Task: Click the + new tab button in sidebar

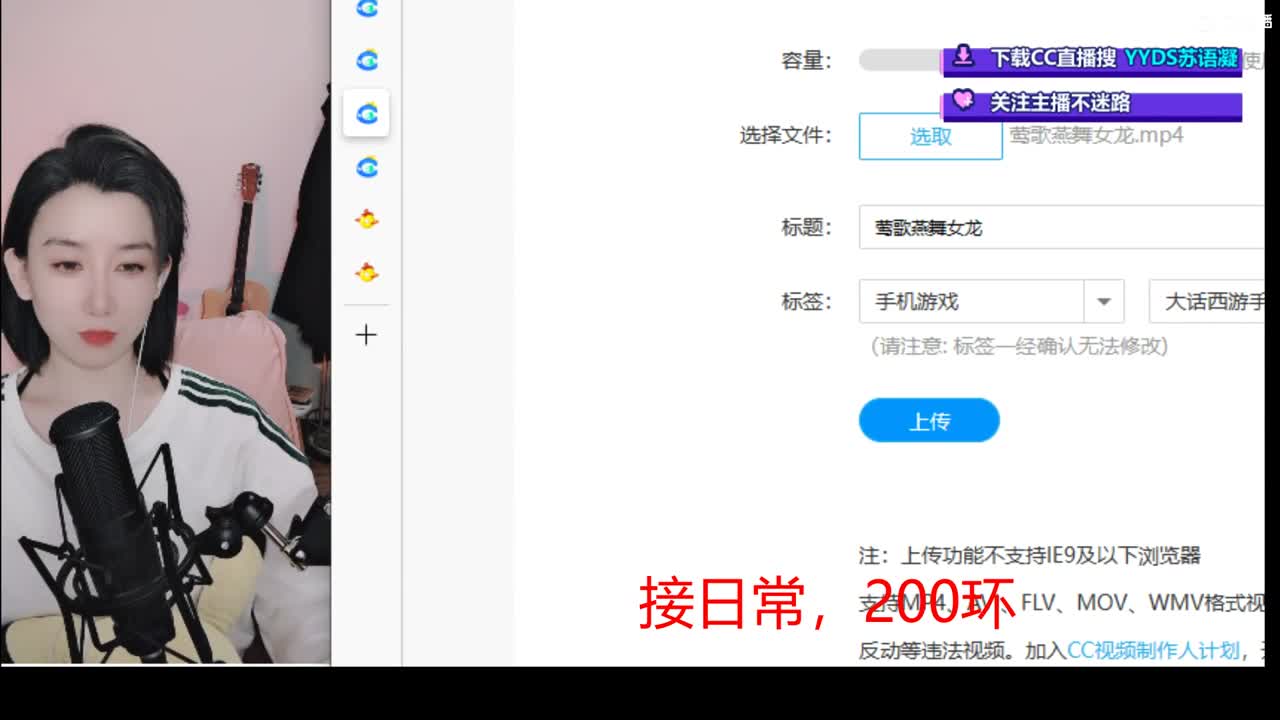Action: pos(366,336)
